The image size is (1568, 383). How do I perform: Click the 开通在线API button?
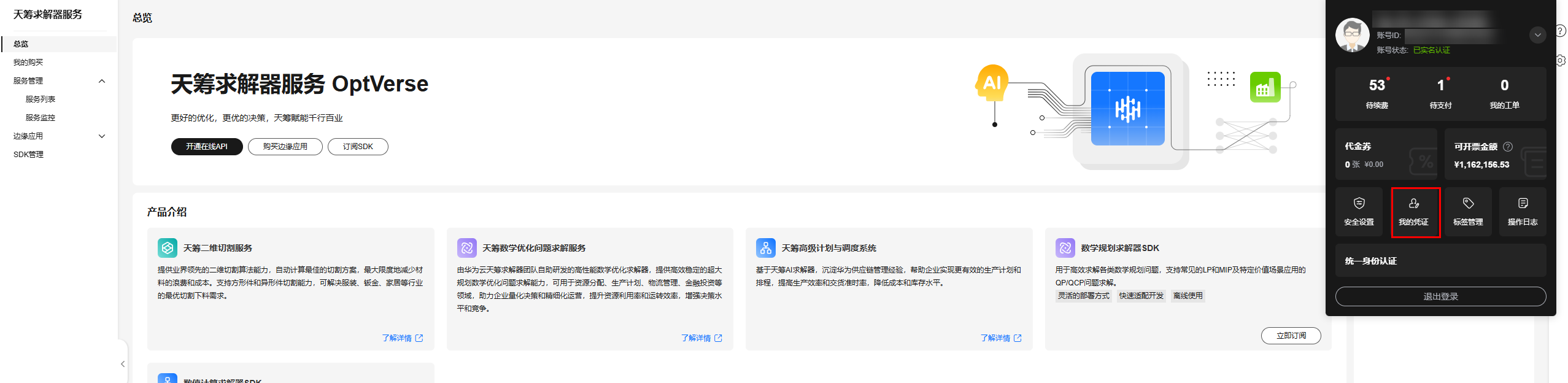click(x=207, y=147)
